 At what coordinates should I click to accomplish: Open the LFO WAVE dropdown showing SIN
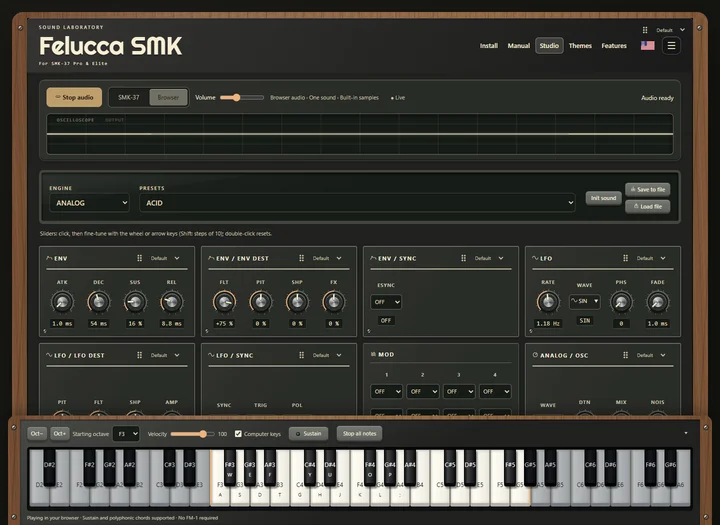(x=584, y=301)
